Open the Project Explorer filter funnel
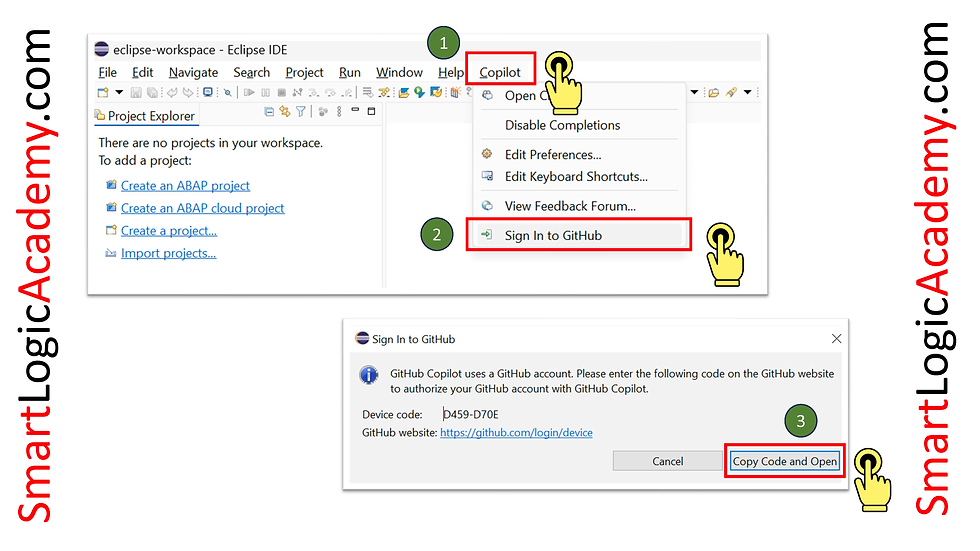Viewport: 980px width, 551px height. [x=301, y=112]
